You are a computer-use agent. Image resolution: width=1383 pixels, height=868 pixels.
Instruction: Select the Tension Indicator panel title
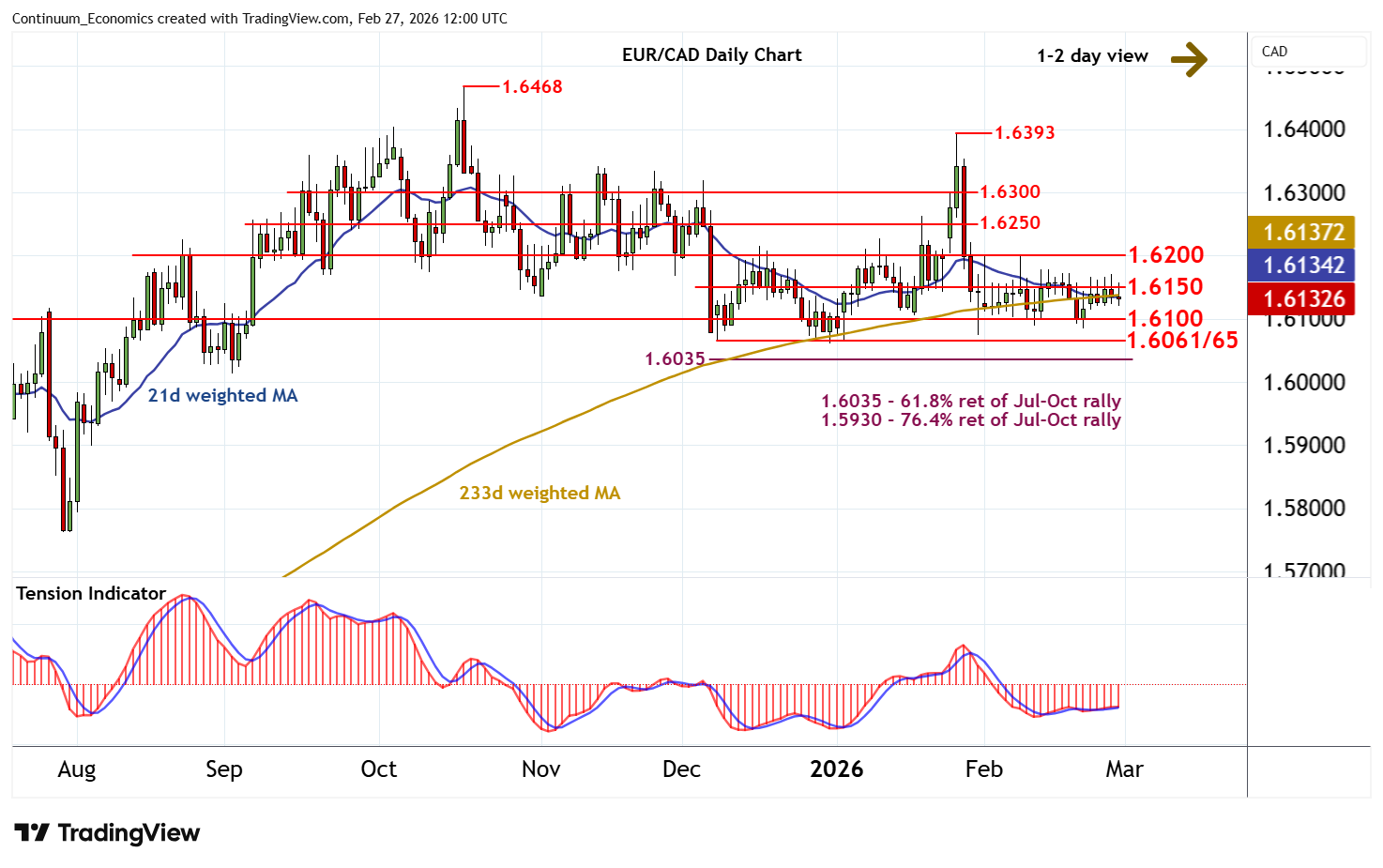(x=91, y=594)
